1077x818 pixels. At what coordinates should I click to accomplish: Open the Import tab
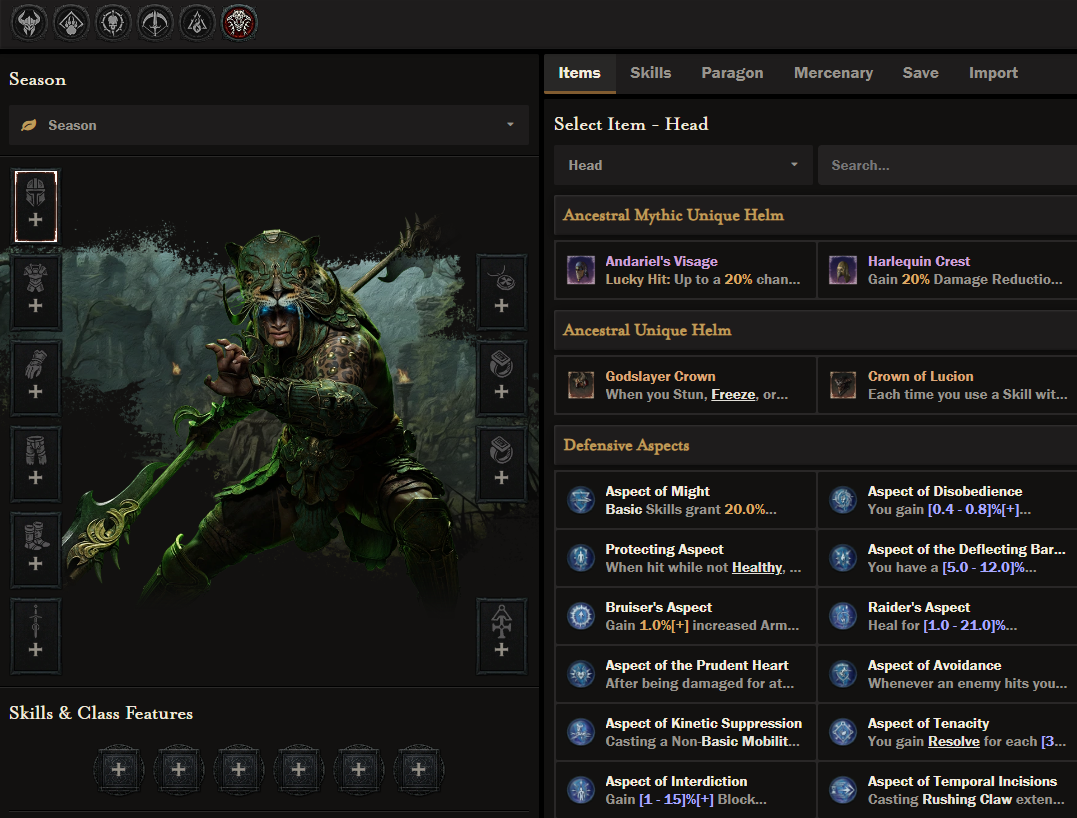[x=993, y=73]
